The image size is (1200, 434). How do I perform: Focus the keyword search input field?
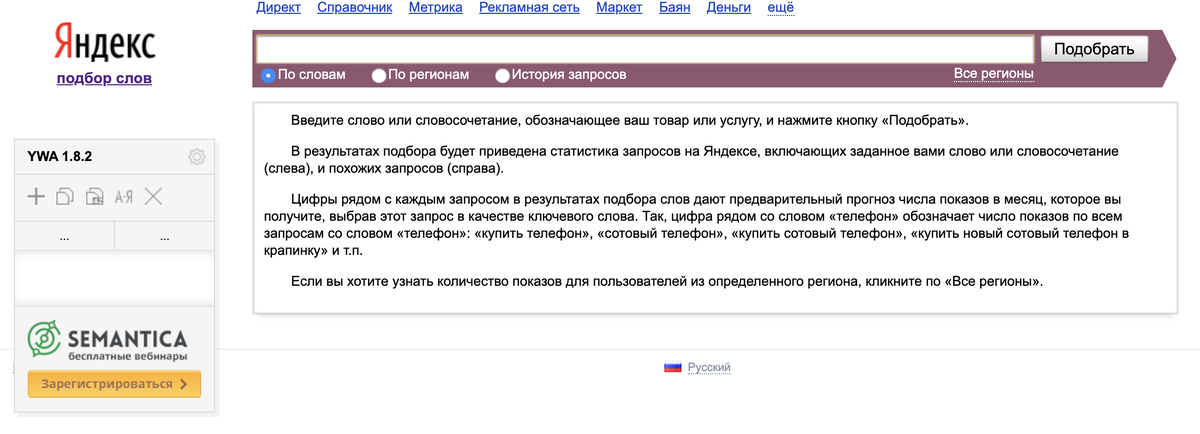tap(645, 49)
